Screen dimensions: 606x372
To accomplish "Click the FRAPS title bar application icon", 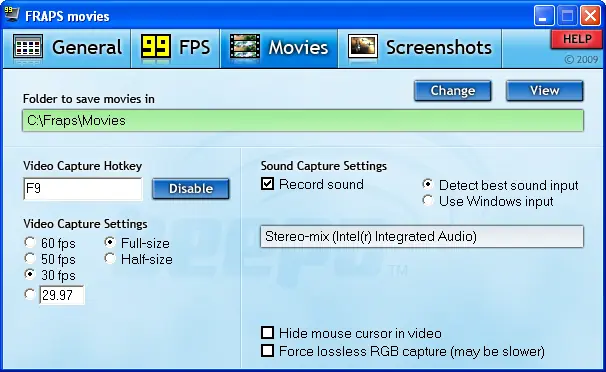I will click(x=11, y=14).
